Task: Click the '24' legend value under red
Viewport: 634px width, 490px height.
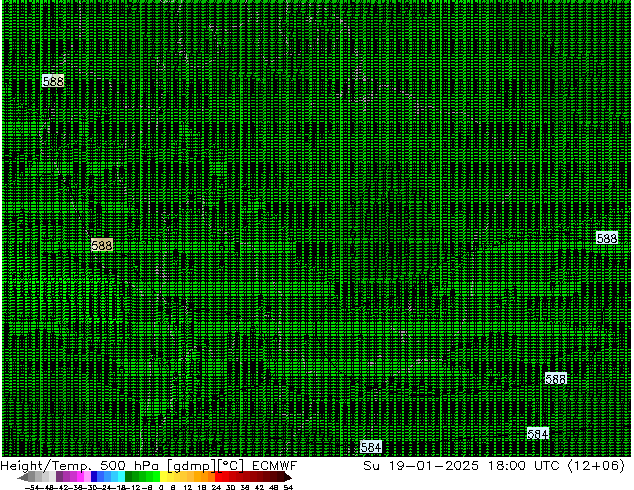Action: [216, 487]
